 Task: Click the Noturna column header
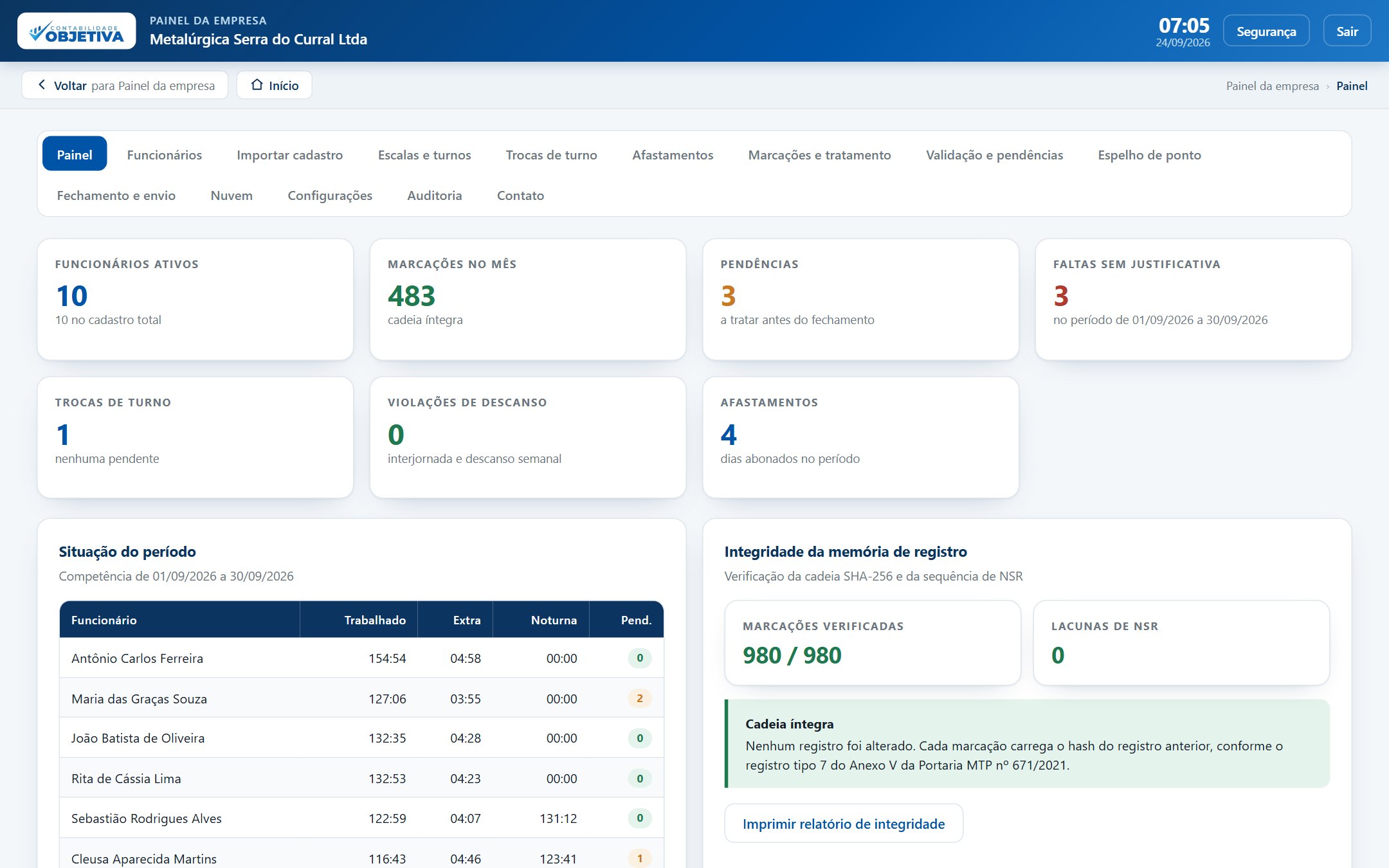541,620
